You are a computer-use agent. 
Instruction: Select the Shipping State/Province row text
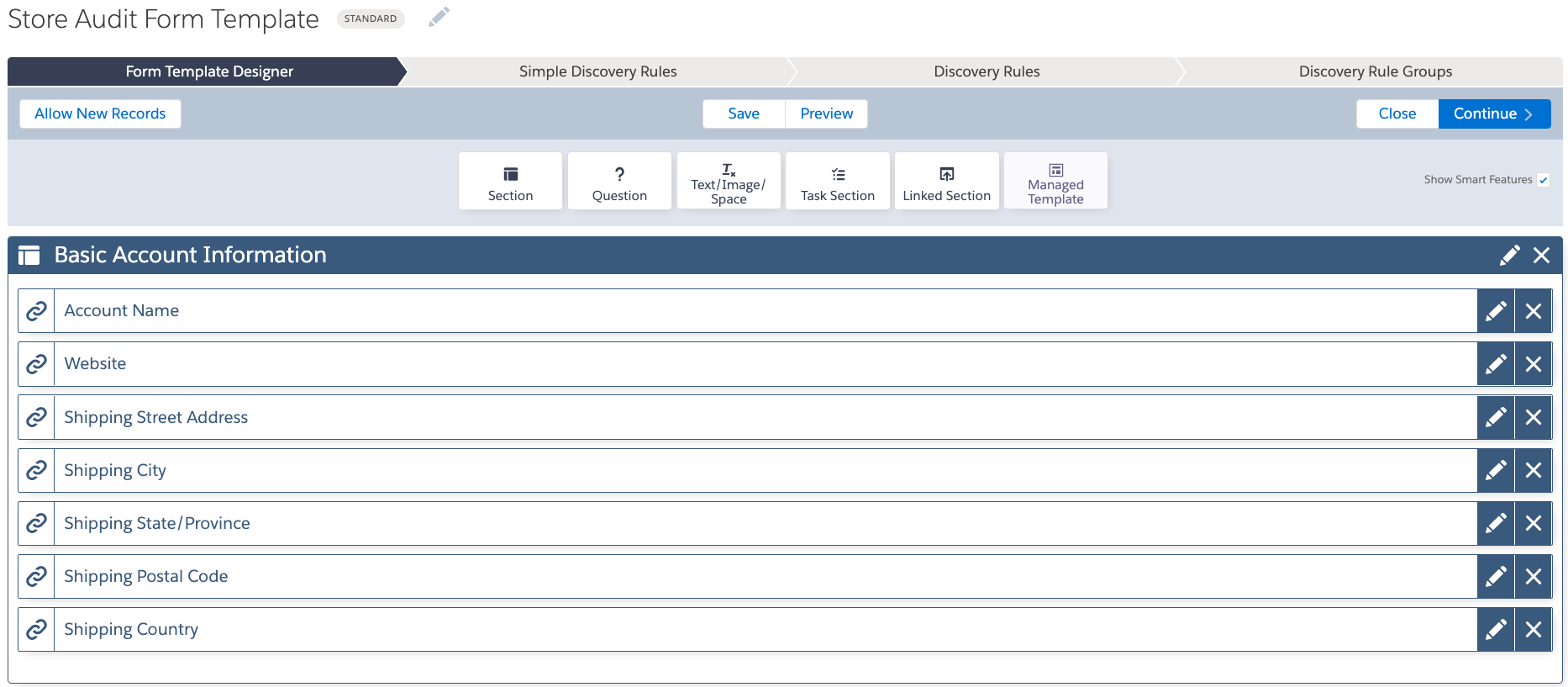coord(157,523)
